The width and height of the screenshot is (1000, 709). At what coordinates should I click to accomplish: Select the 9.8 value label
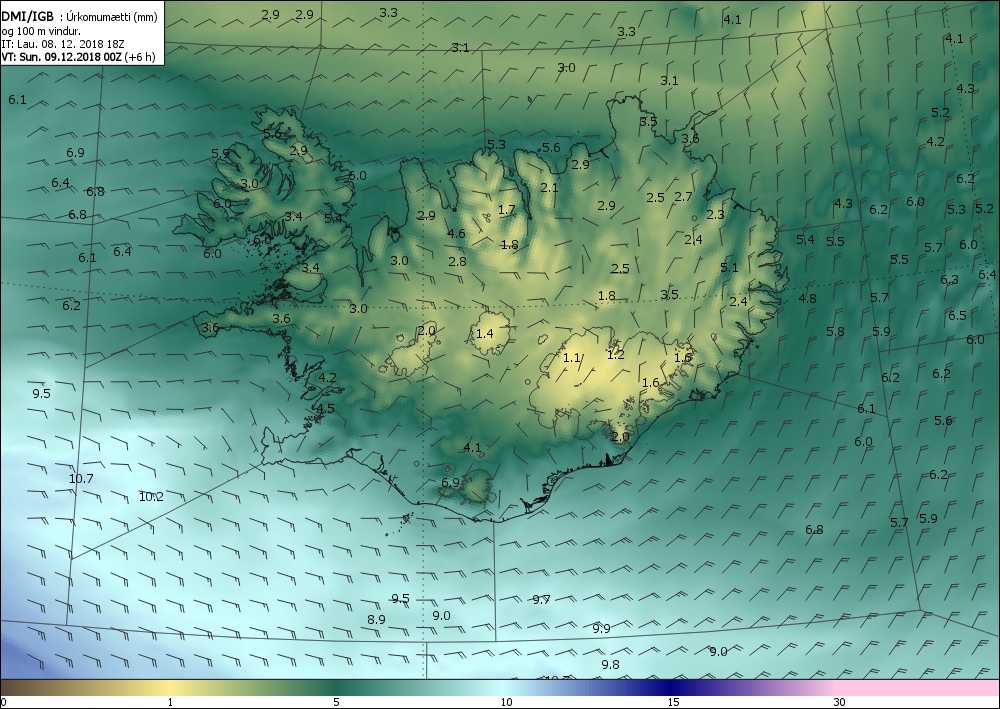pos(610,664)
